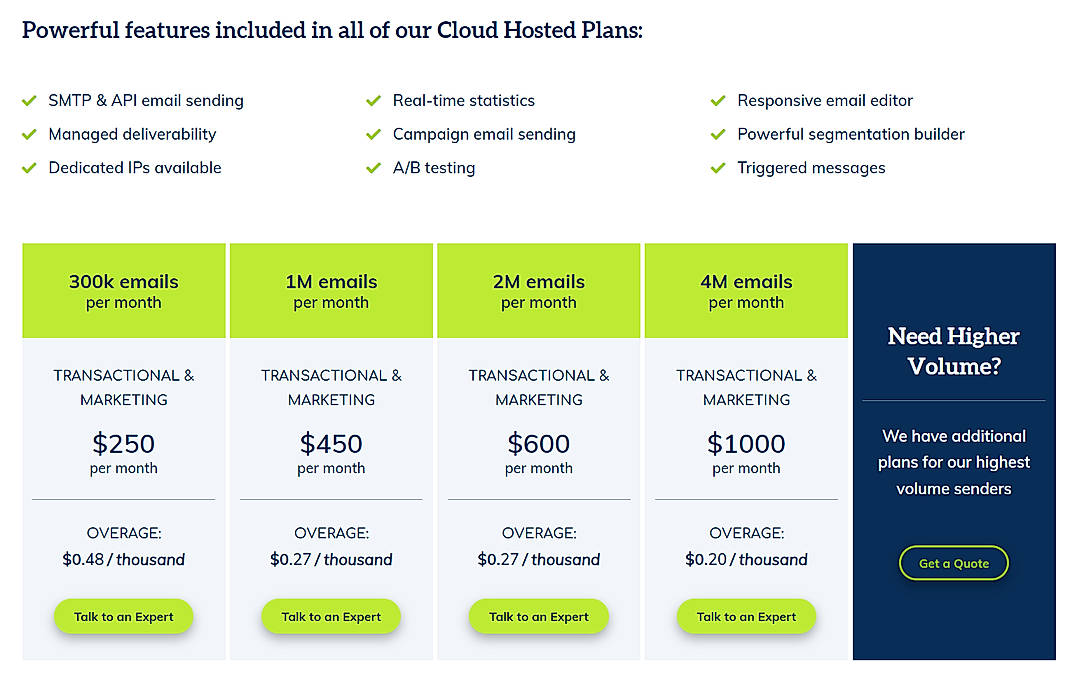Viewport: 1070px width, 678px height.
Task: Click the checkmark beside Triggered messages
Action: pos(718,167)
